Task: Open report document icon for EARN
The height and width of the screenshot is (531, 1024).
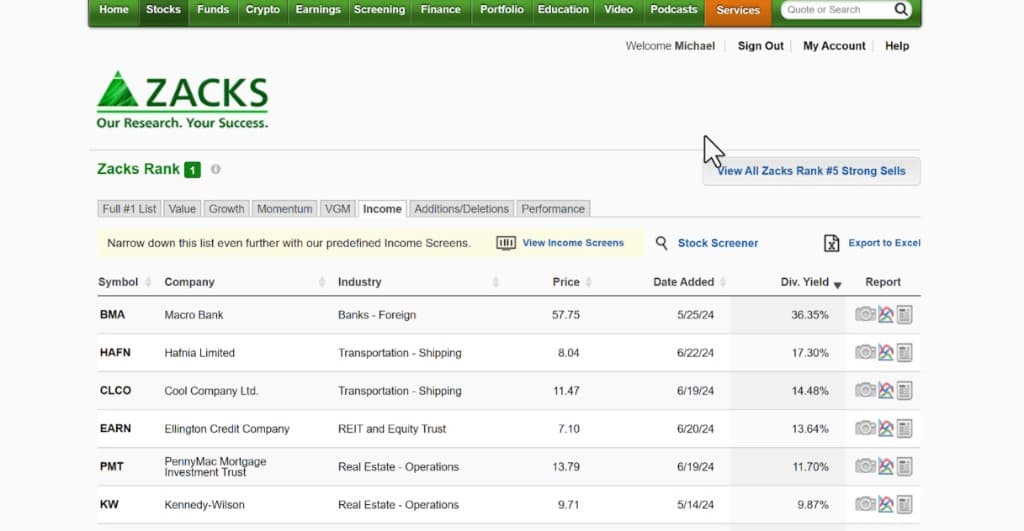Action: (x=904, y=428)
